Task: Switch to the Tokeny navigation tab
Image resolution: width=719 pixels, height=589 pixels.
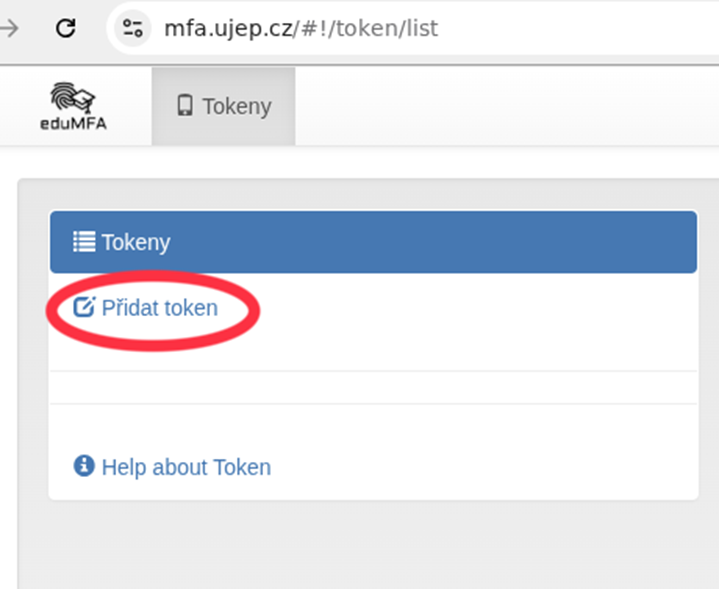Action: [224, 106]
